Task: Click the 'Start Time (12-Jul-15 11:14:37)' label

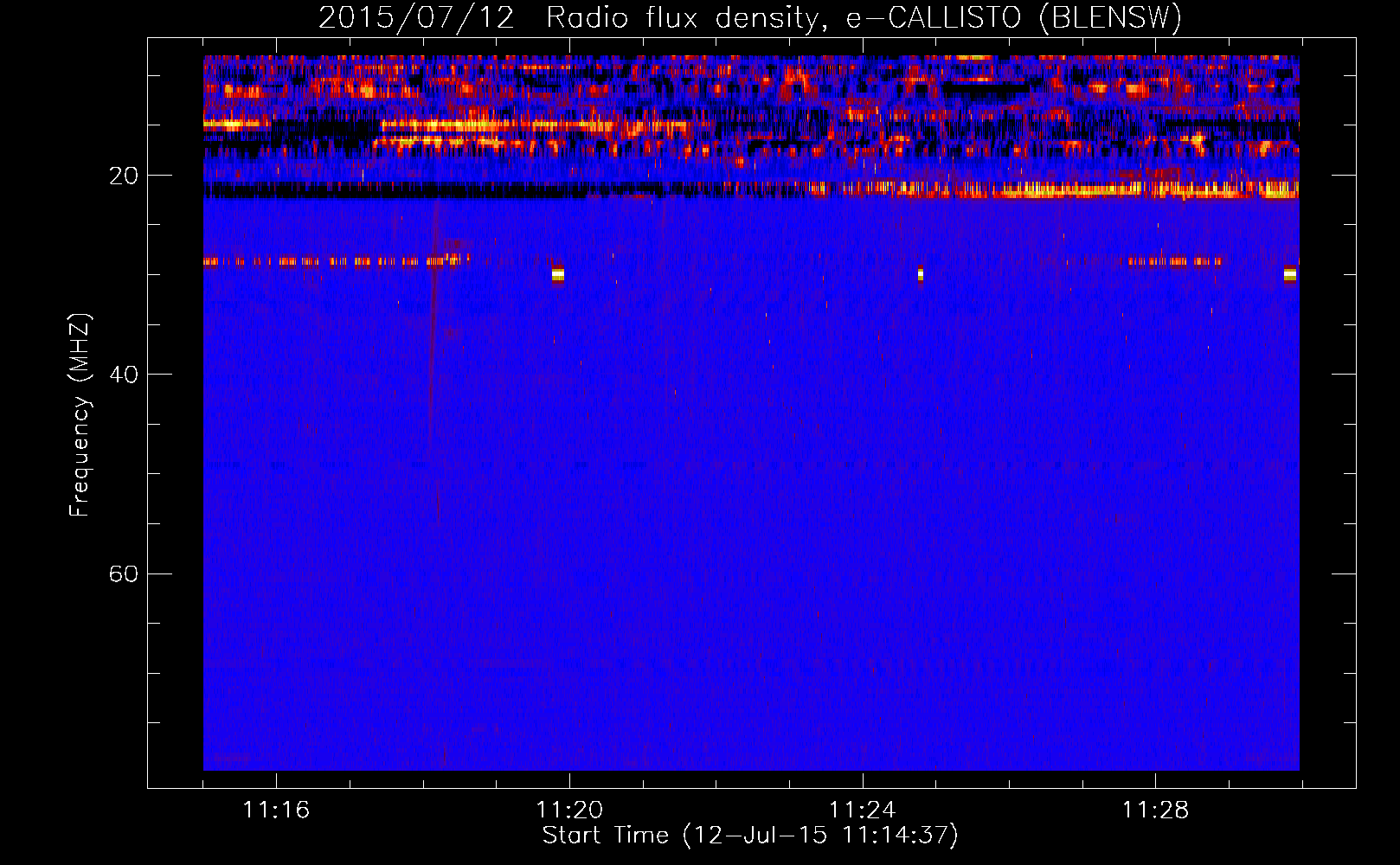Action: (750, 836)
